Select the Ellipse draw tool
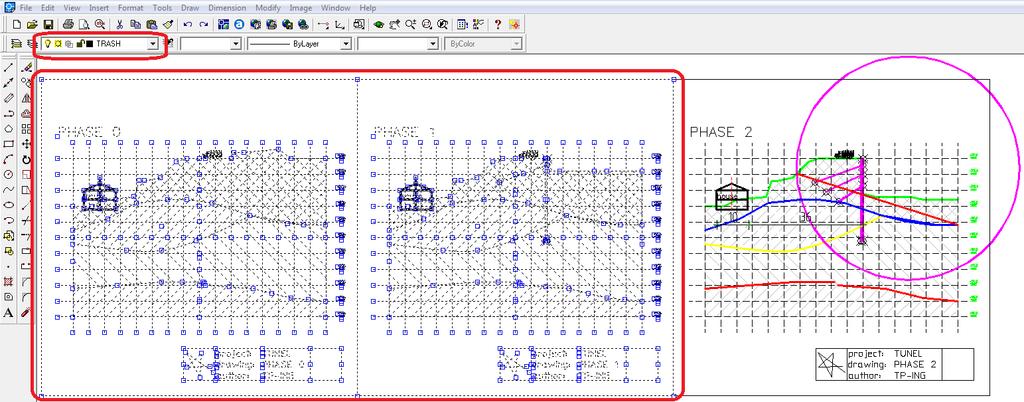Viewport: 1024px width, 402px height. [8, 204]
